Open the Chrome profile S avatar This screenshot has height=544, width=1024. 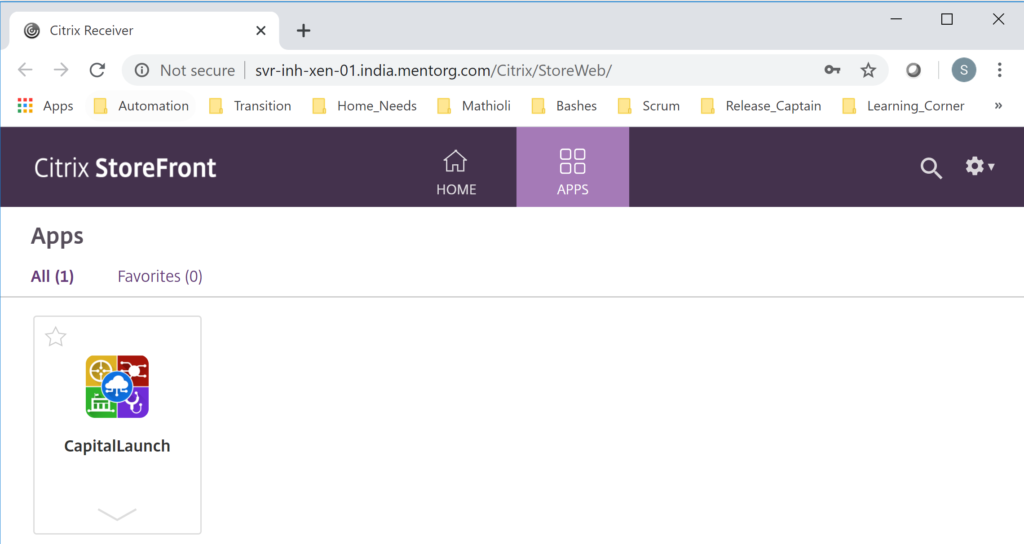click(x=964, y=70)
